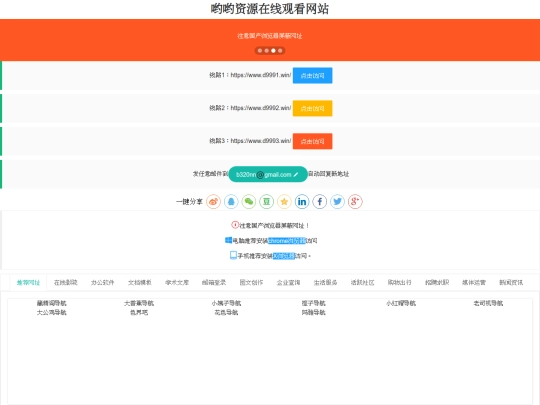Open the 大公鸡导航 link
Viewport: 540px width, 405px height.
tap(52, 312)
